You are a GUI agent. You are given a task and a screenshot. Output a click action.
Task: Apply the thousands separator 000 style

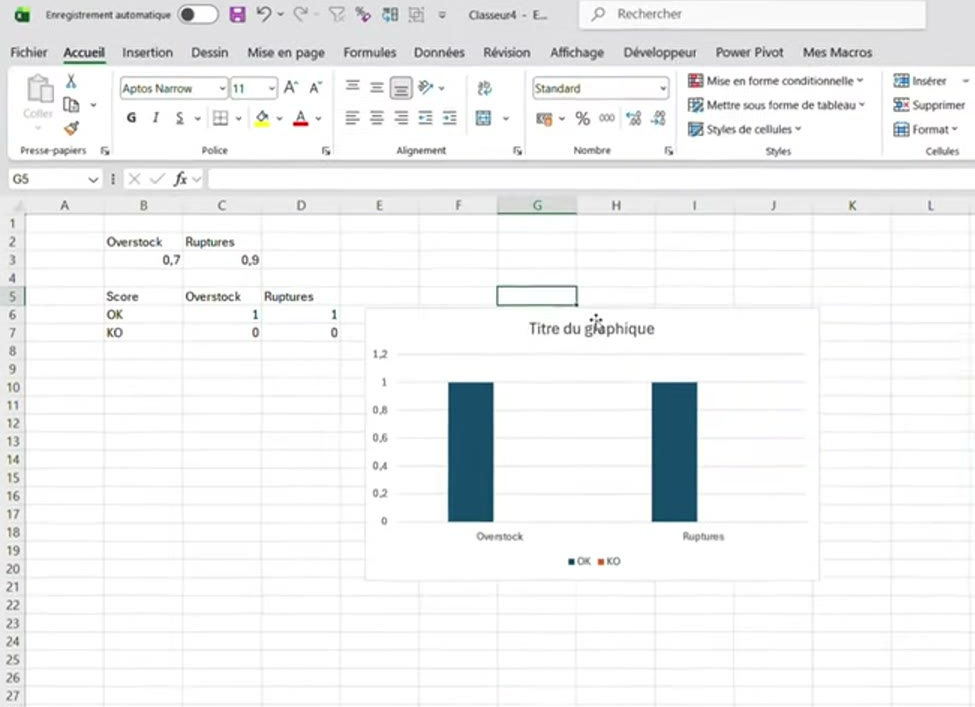607,118
